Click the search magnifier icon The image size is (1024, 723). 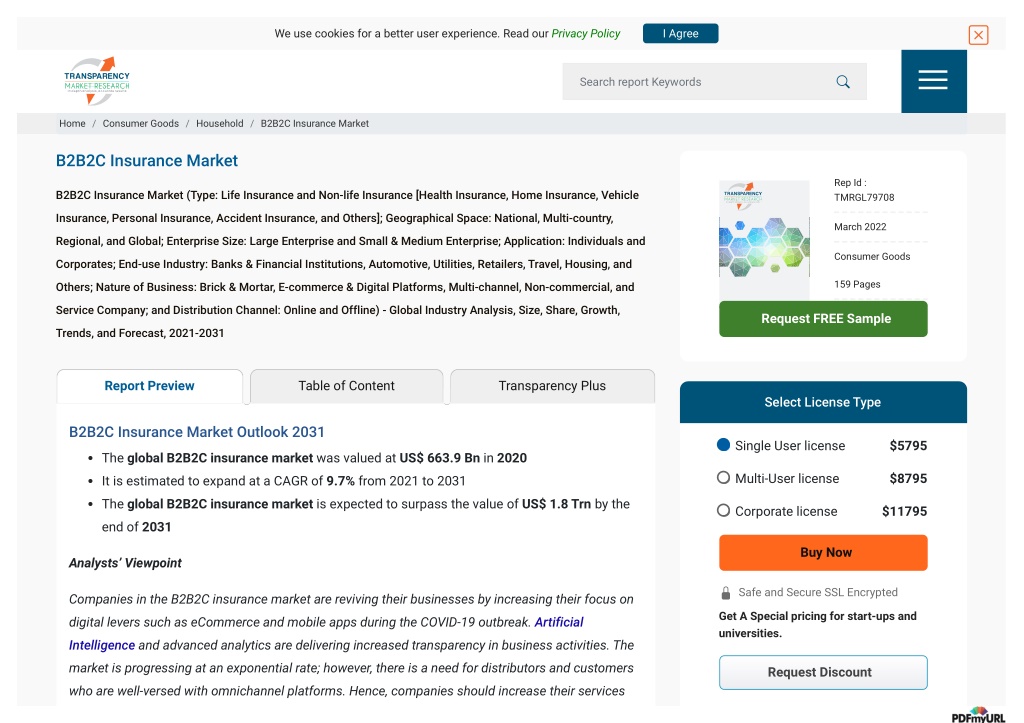[843, 82]
